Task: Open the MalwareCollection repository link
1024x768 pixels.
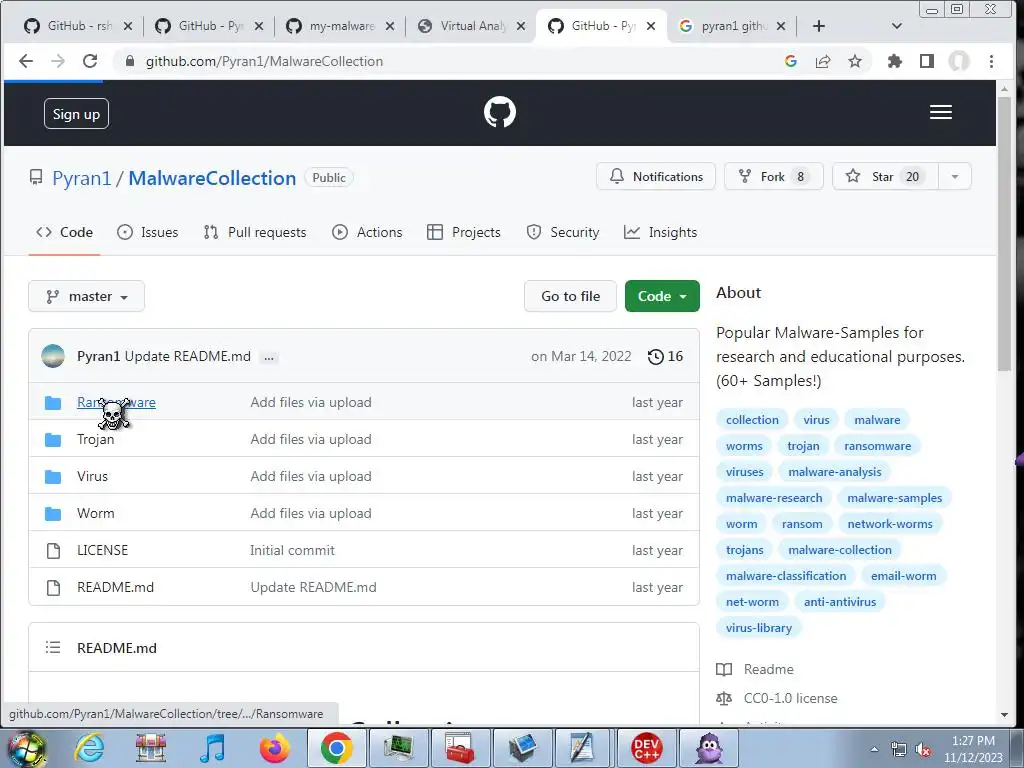Action: point(212,178)
